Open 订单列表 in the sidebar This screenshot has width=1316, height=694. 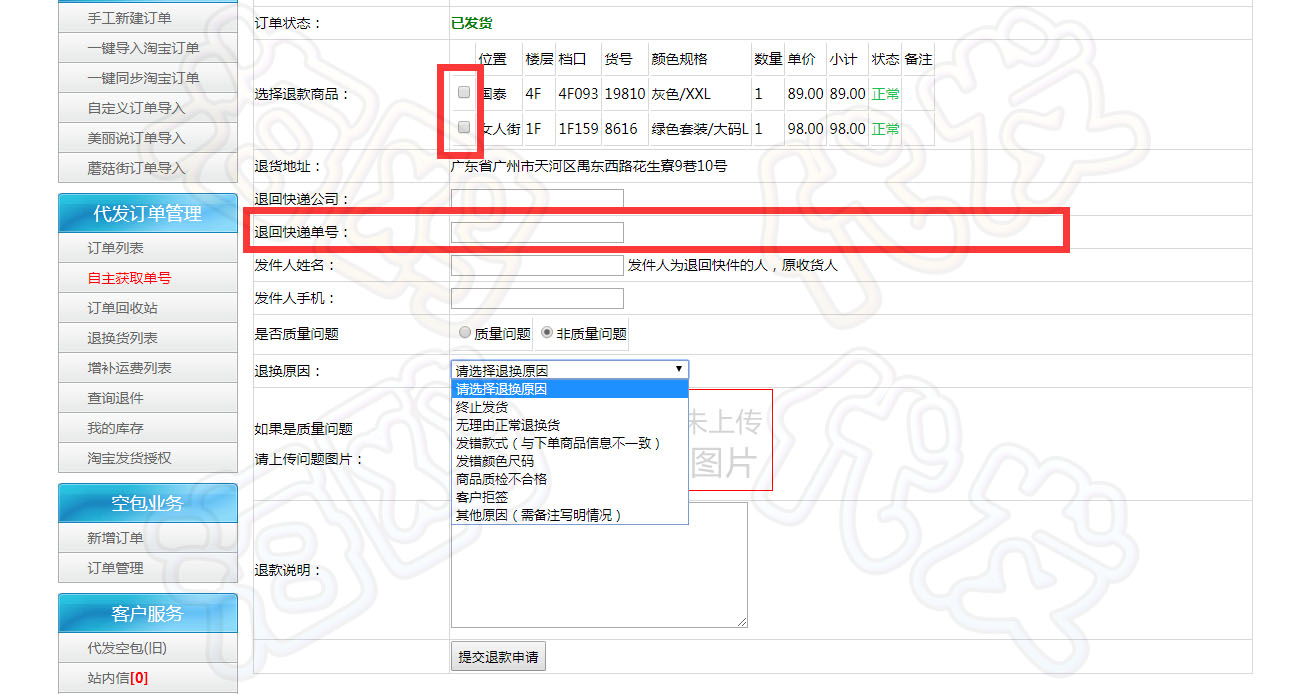point(115,248)
